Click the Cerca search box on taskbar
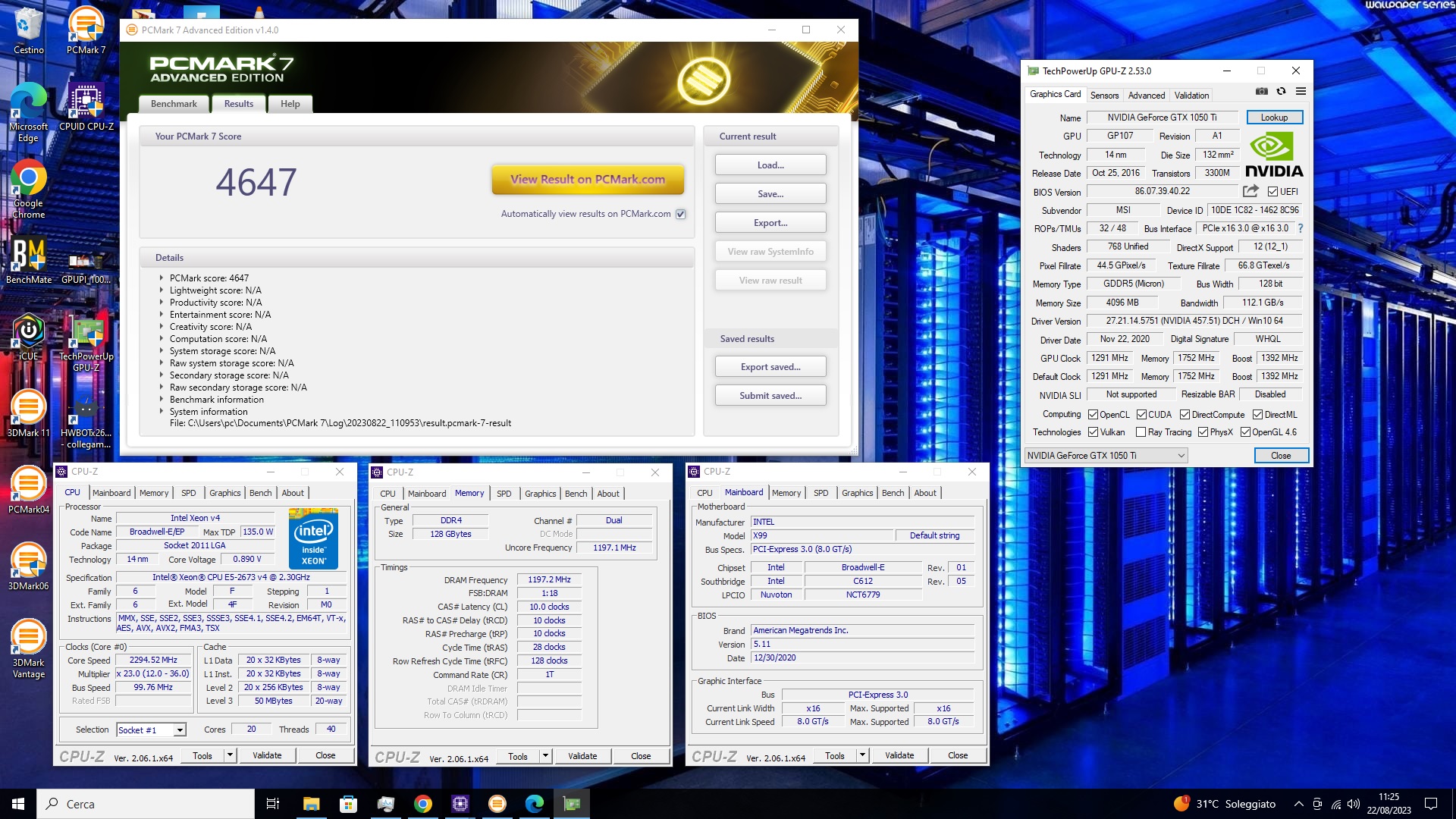The image size is (1456, 819). (x=146, y=804)
